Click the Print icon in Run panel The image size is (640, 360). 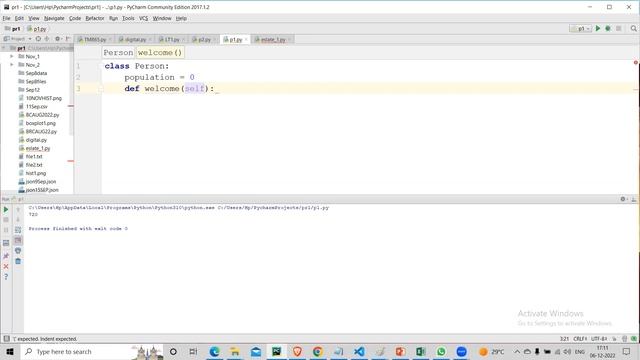[x=18, y=251]
